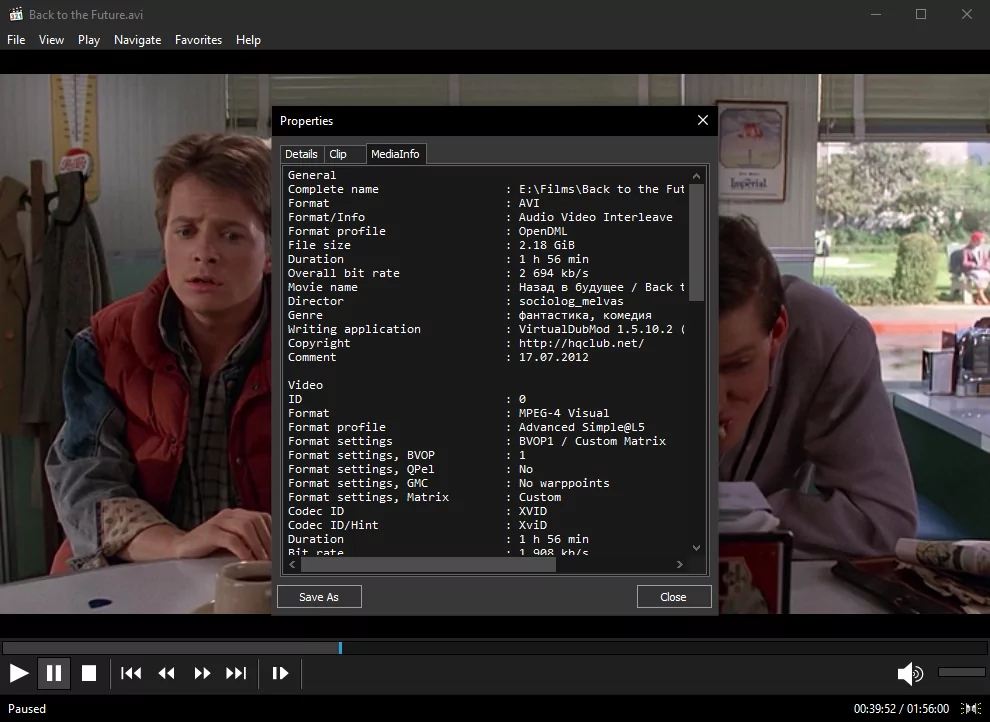Click the time display 00:39:52 / 01:56:00

tap(901, 709)
